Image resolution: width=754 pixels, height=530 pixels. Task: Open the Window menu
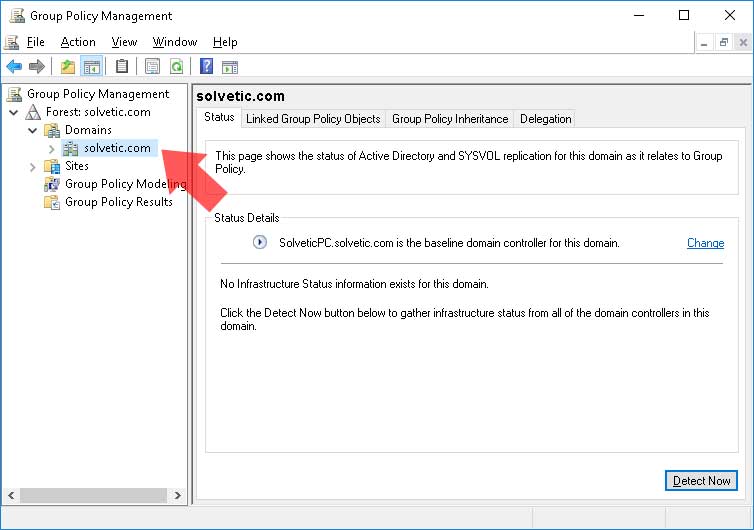[175, 42]
